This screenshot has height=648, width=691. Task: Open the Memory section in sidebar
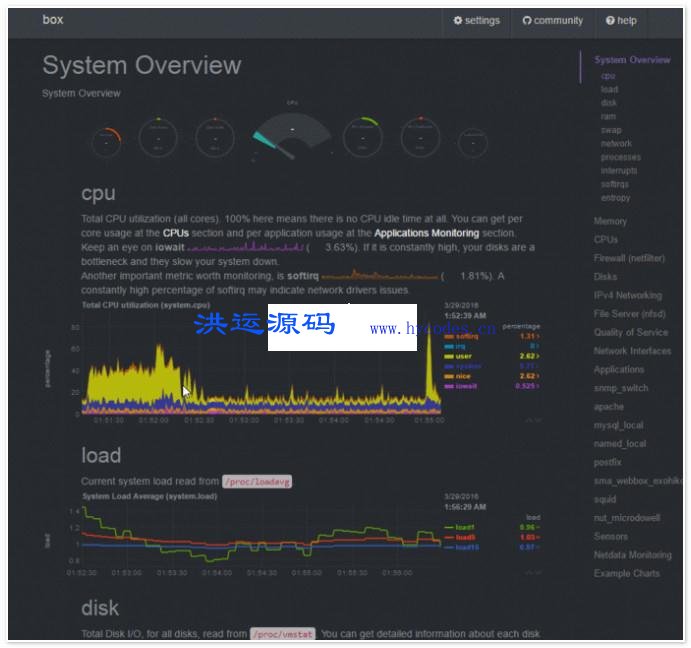(x=610, y=221)
